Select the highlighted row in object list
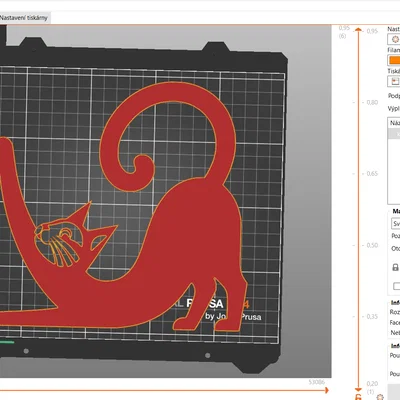This screenshot has height=400, width=400. (394, 134)
